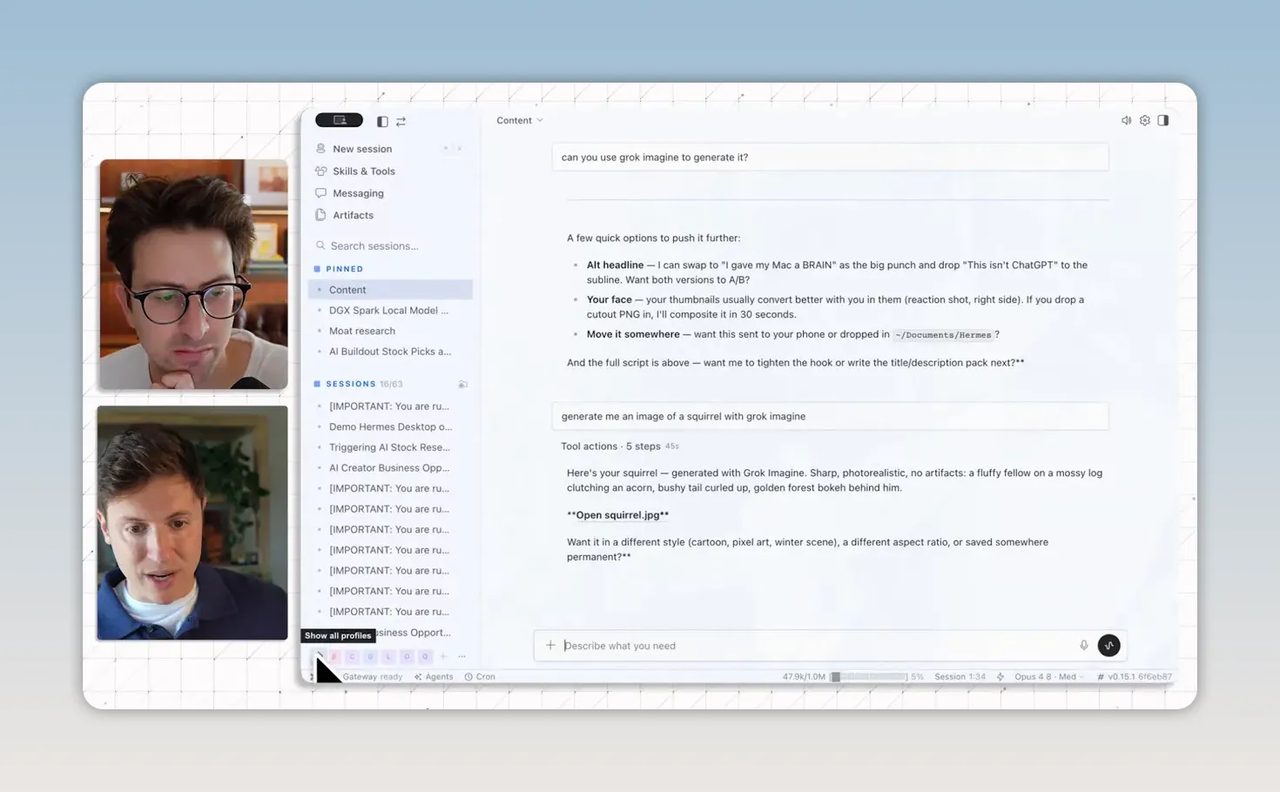Click the bottom webcam video feed

click(x=193, y=522)
